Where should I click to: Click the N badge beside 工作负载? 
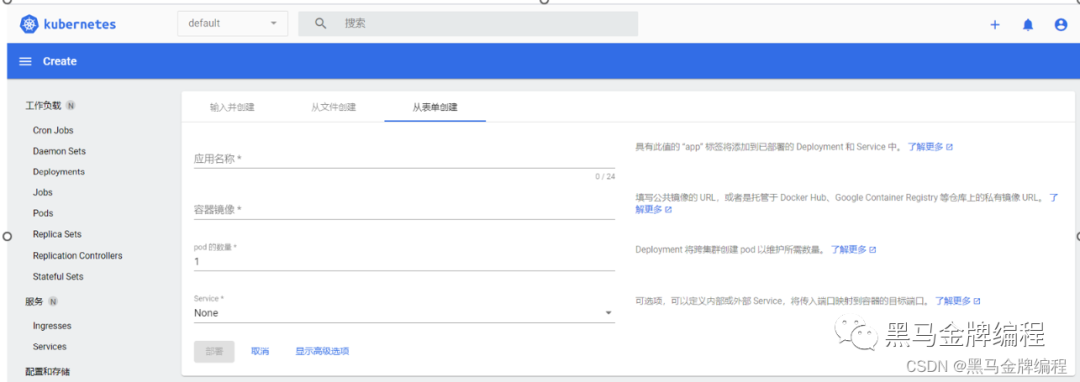click(x=71, y=106)
